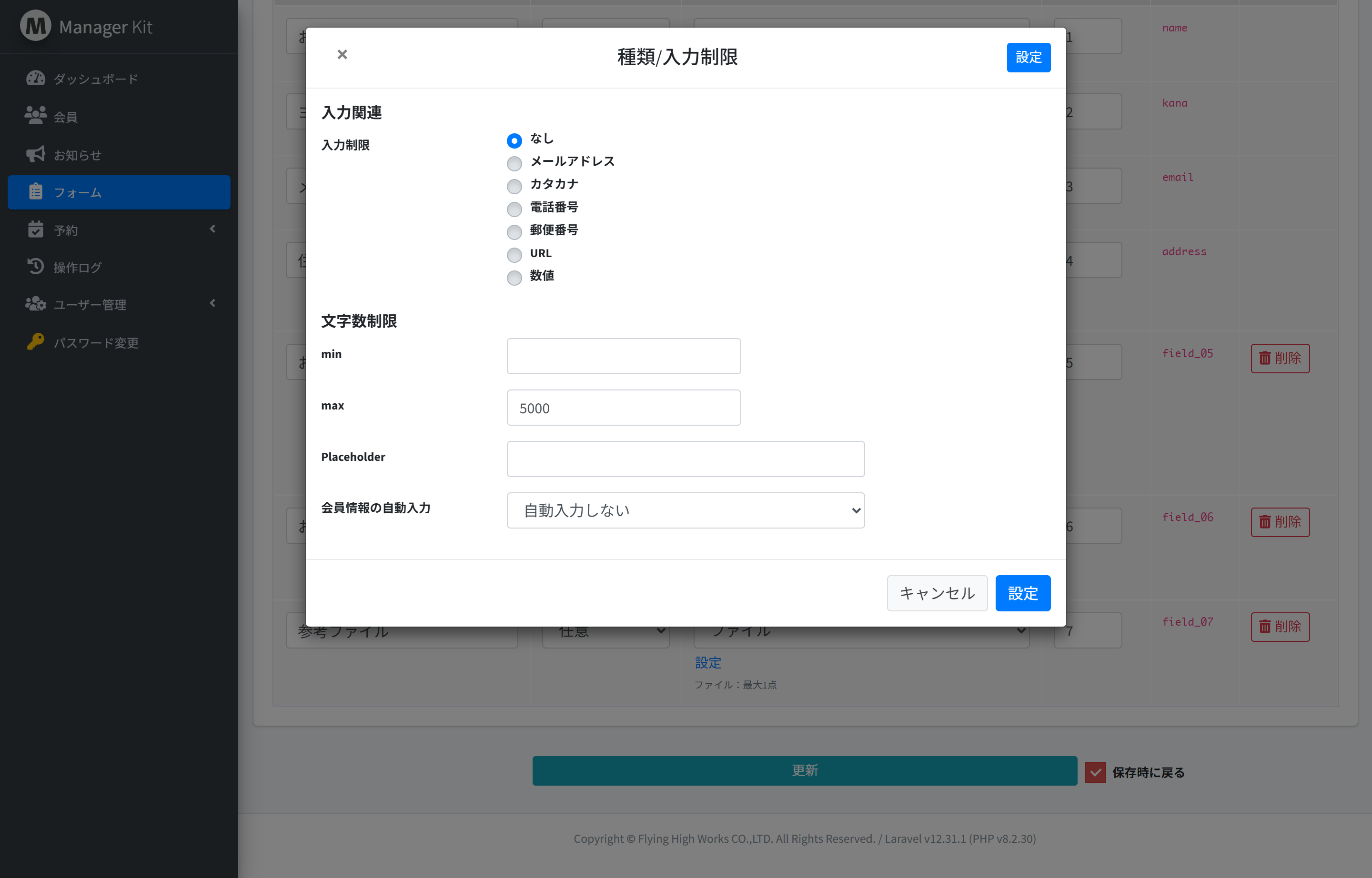Open the 会員情報の自動入力 dropdown
The height and width of the screenshot is (878, 1372).
pos(685,510)
